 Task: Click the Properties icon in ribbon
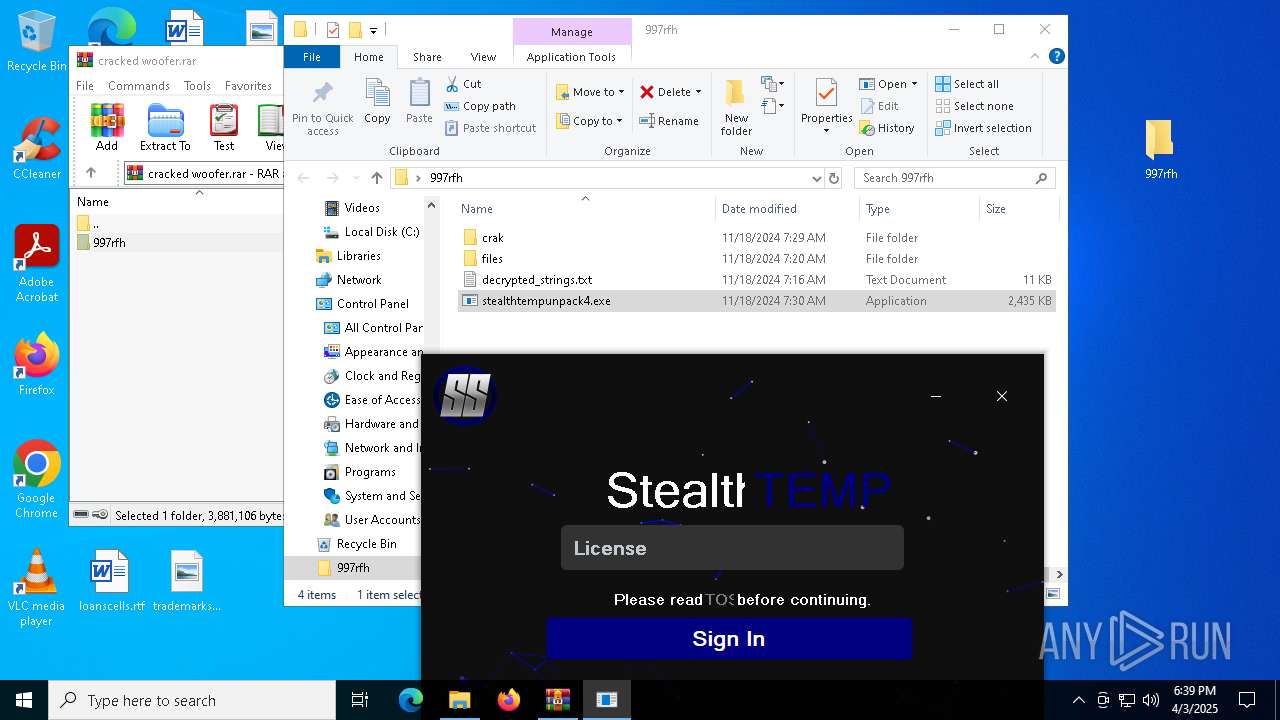(x=826, y=108)
